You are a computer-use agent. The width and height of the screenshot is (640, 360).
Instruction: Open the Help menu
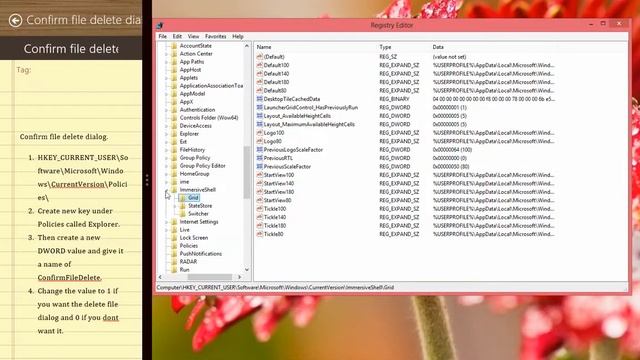238,36
